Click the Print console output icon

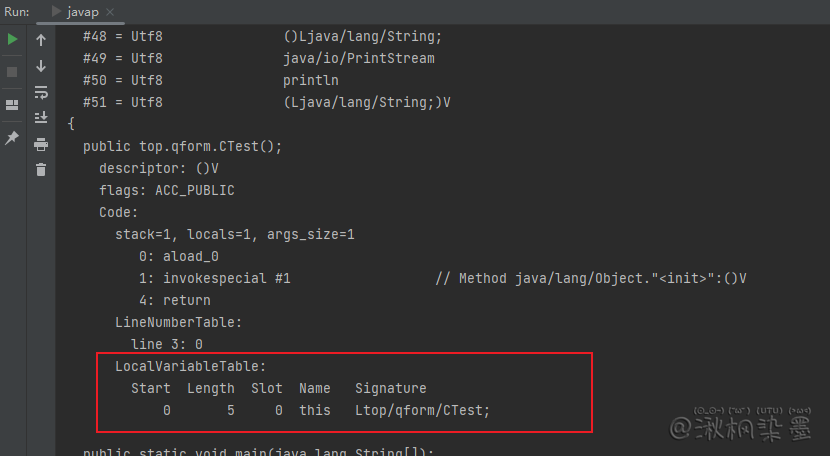(x=41, y=144)
